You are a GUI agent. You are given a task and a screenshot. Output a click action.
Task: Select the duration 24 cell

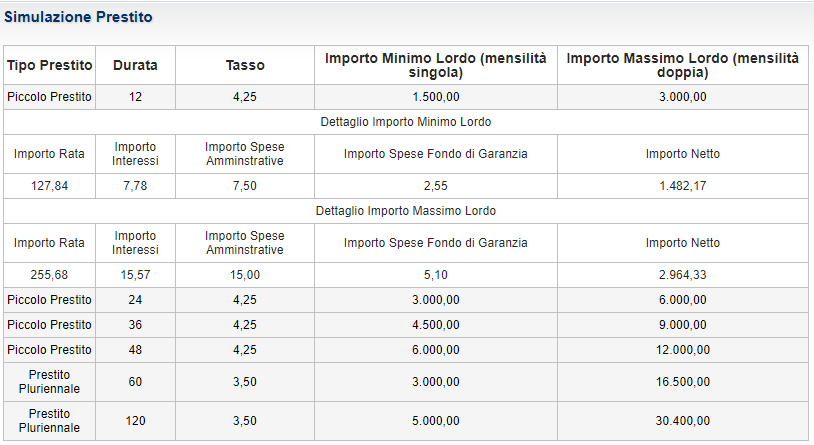tap(135, 300)
